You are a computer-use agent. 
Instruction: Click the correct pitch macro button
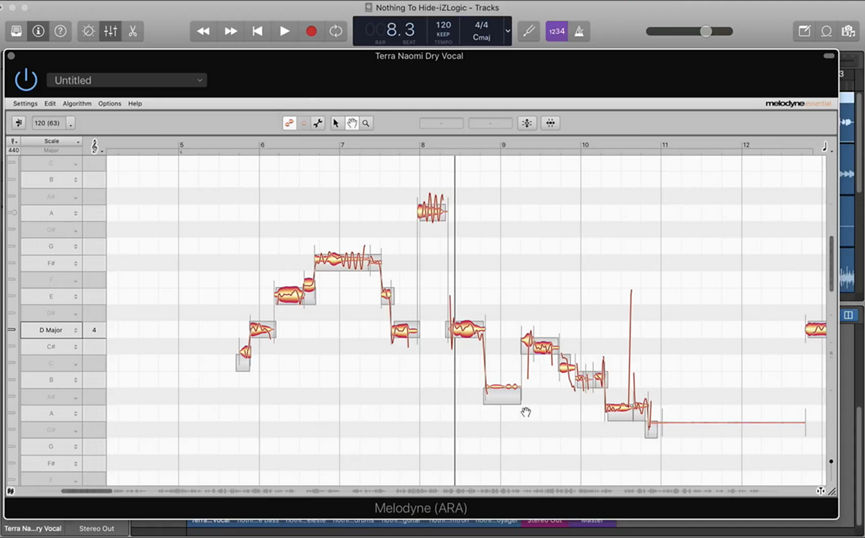tap(527, 123)
